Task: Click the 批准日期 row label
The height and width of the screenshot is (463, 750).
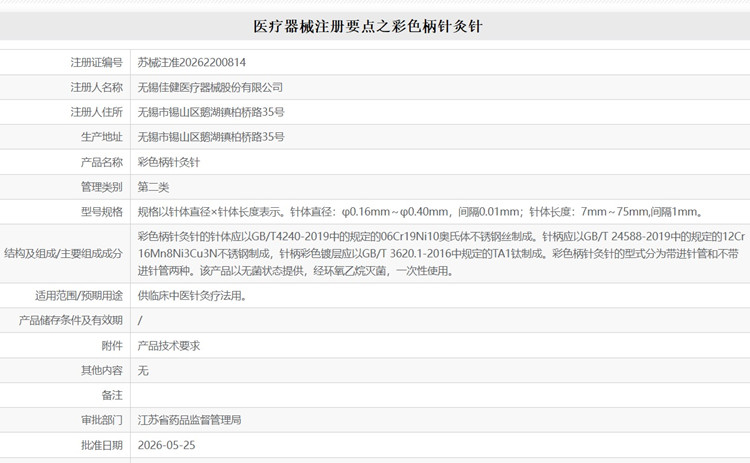Action: point(102,445)
